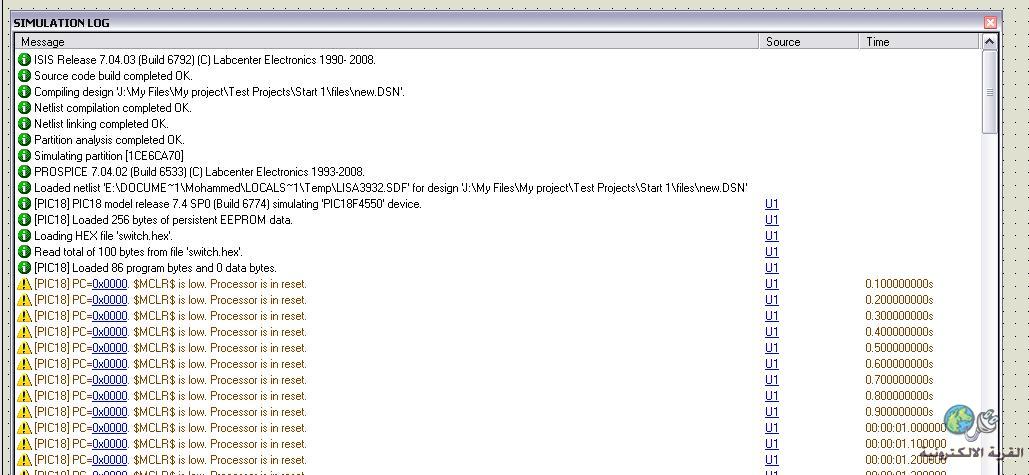Open U1 link for 'Loaded 256 bytes' row
Image resolution: width=1029 pixels, height=475 pixels.
772,220
